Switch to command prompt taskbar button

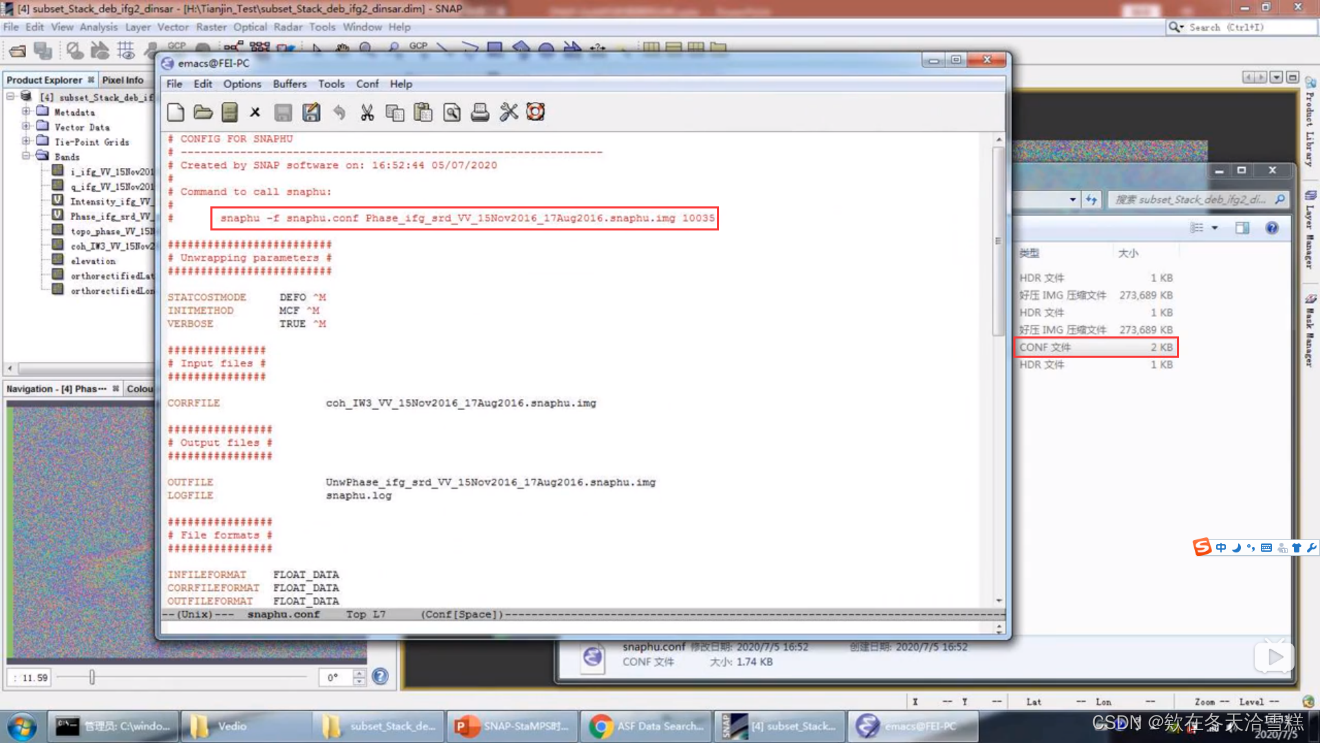113,726
